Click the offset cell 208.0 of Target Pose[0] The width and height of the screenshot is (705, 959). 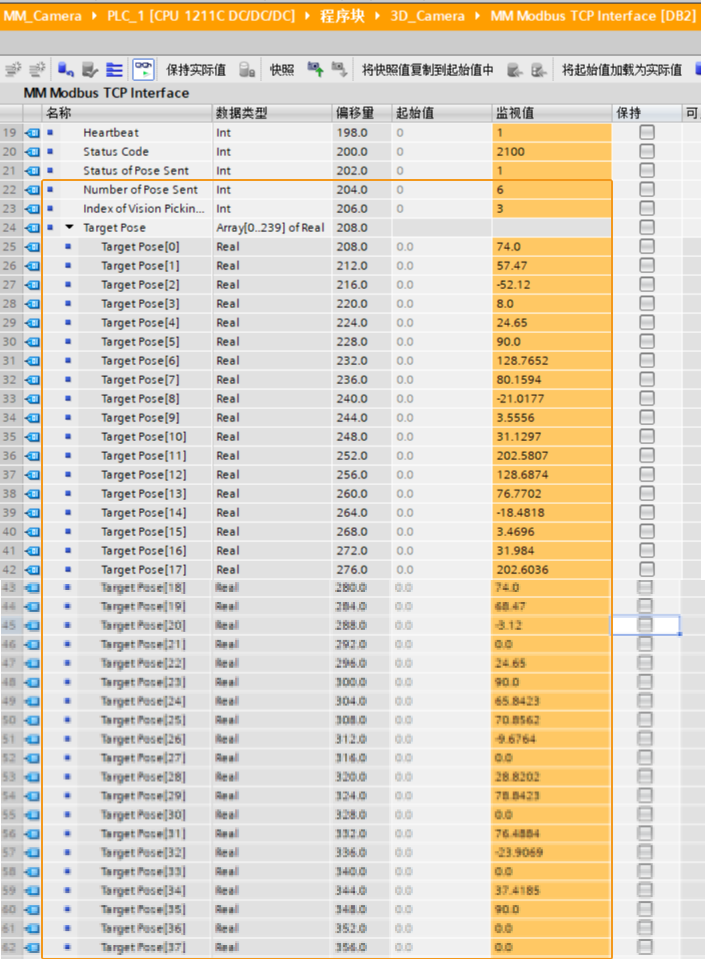(362, 246)
